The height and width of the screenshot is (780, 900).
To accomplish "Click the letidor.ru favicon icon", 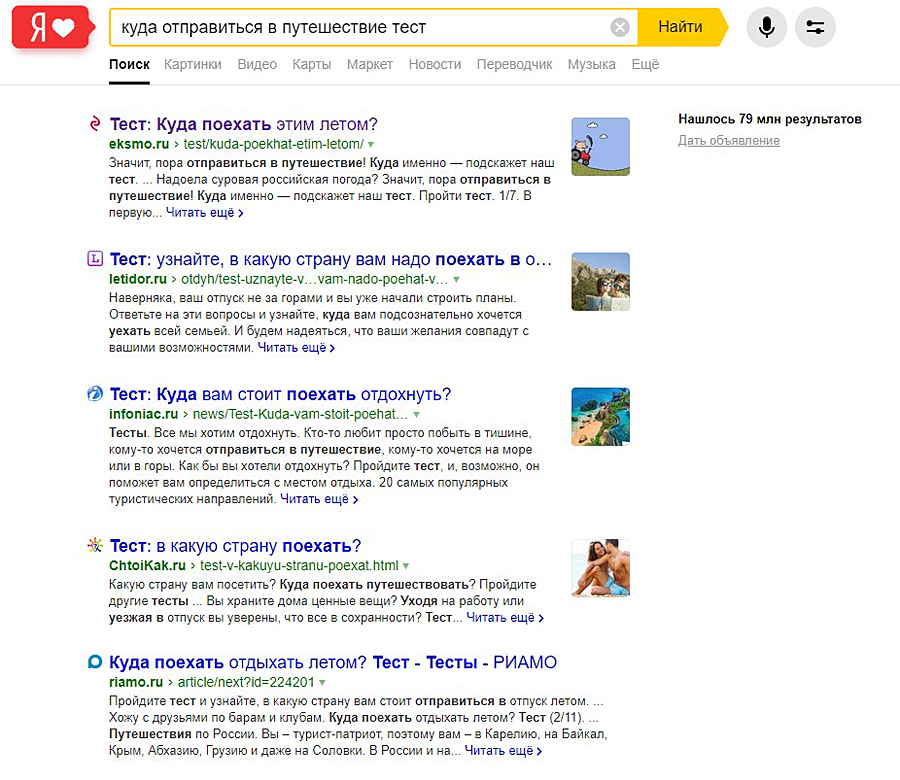I will (95, 259).
